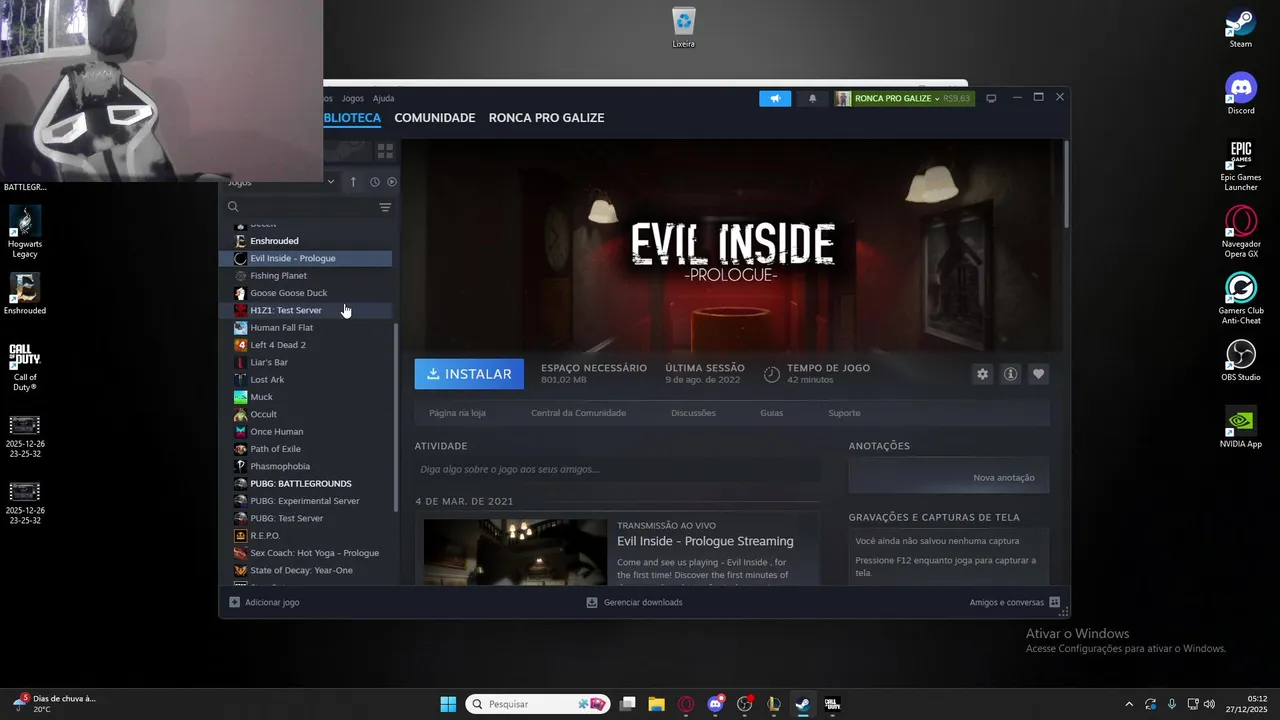Open NVIDIA App desktop shortcut
Screen dimensions: 1280x720
(x=1241, y=428)
